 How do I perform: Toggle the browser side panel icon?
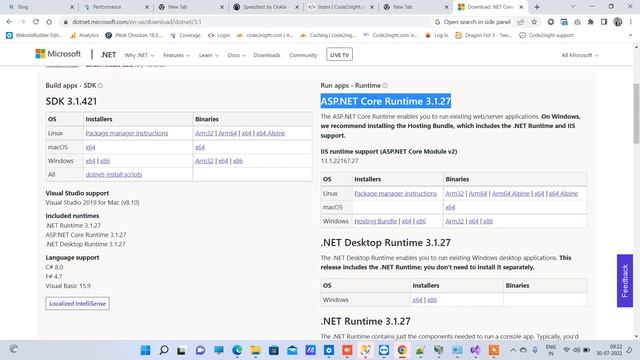pyautogui.click(x=604, y=22)
